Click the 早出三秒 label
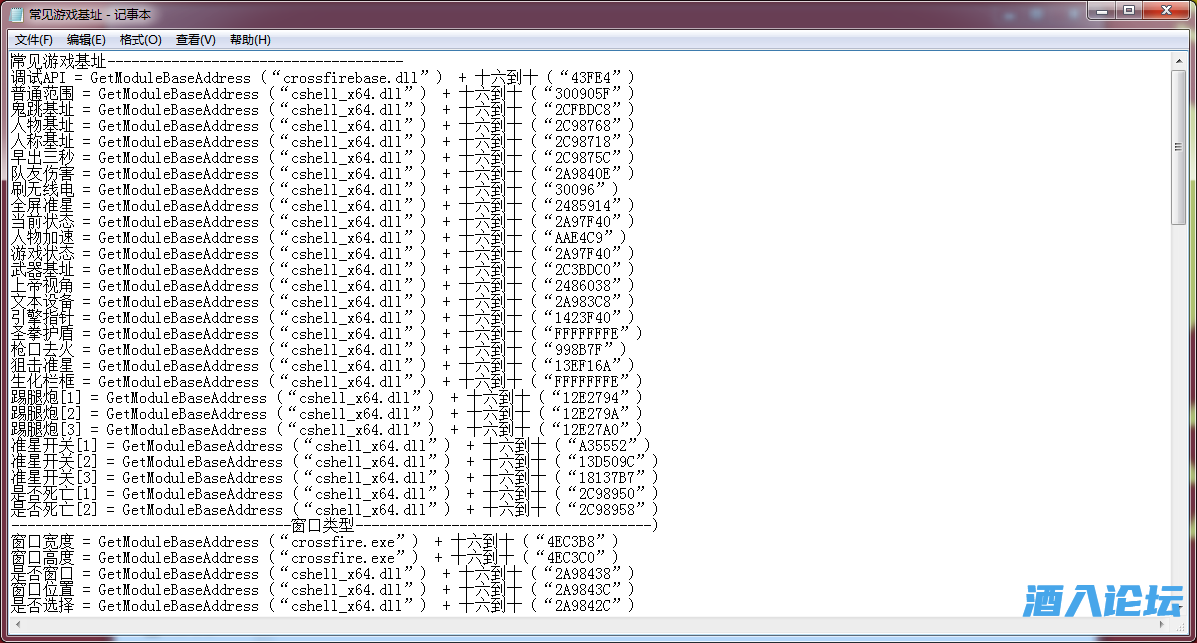Image resolution: width=1197 pixels, height=643 pixels. (43, 158)
